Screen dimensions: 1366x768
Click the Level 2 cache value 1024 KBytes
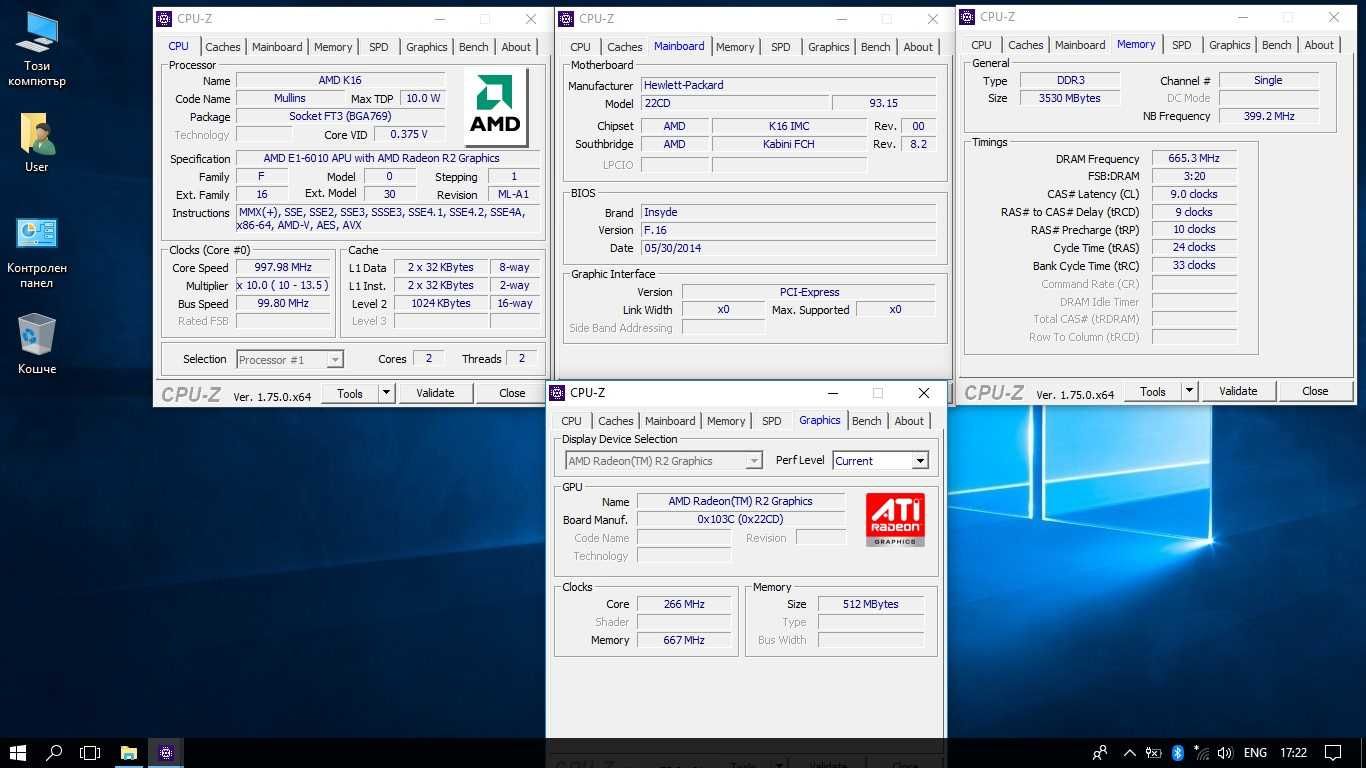point(440,303)
